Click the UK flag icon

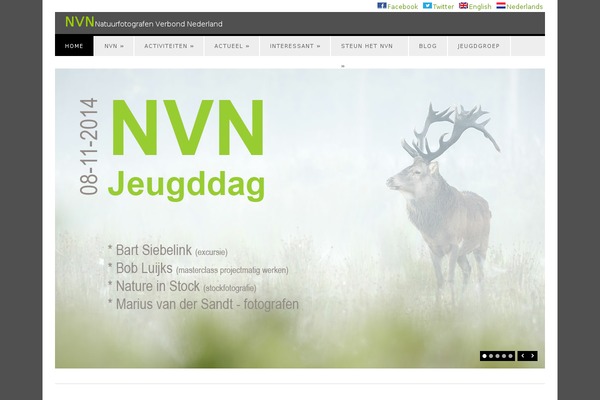pos(463,5)
